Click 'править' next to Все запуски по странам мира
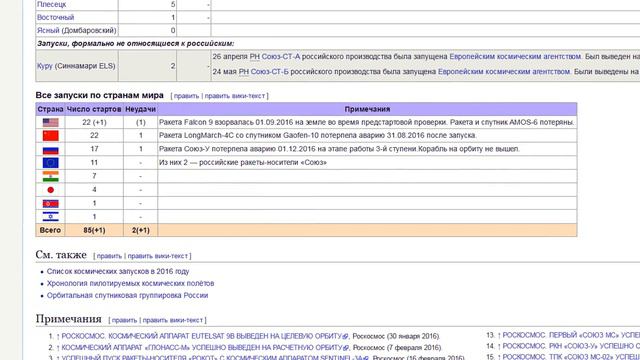 pos(187,96)
